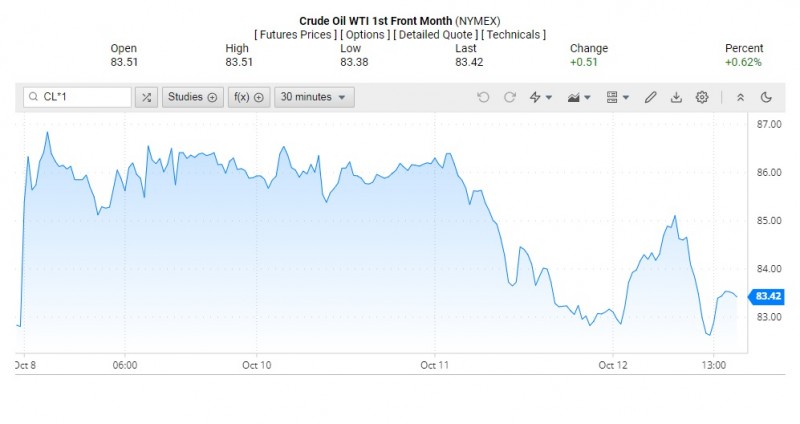This screenshot has height=424, width=800.
Task: Open the drawing pencil tool
Action: tap(651, 97)
